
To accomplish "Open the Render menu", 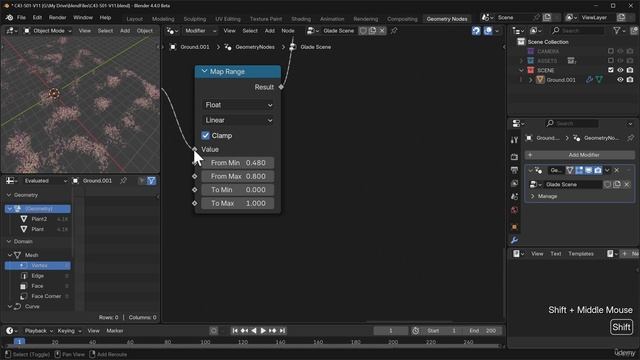I will (58, 18).
